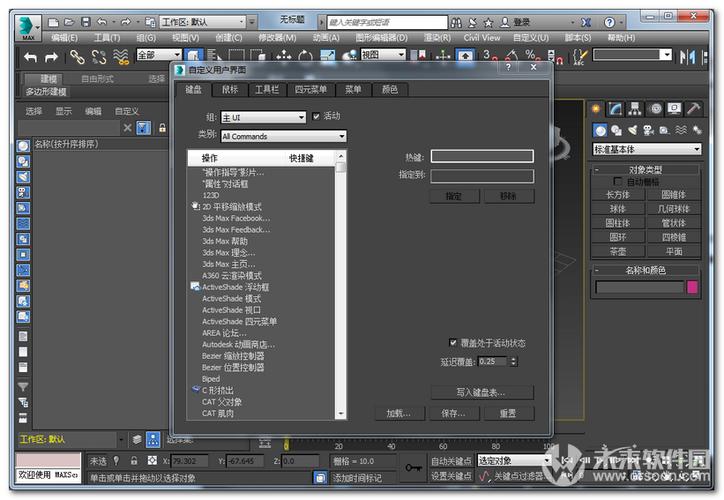Open the 渲染(R) menu
The image size is (724, 500).
pyautogui.click(x=437, y=38)
